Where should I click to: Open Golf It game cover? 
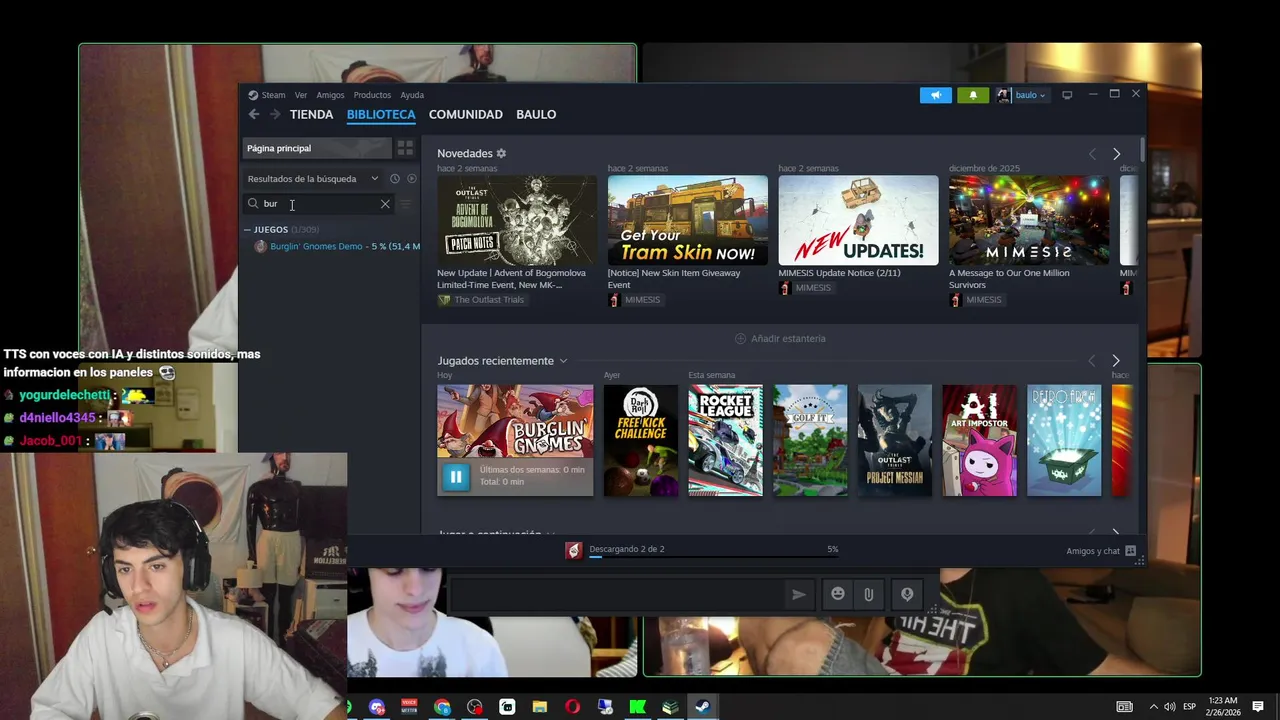tap(810, 440)
